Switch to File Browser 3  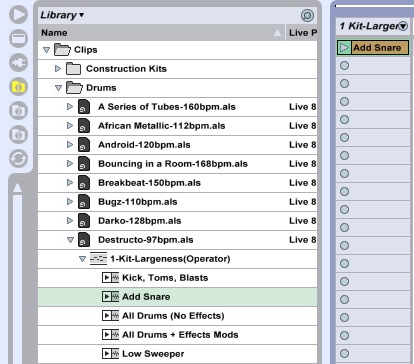pyautogui.click(x=18, y=135)
